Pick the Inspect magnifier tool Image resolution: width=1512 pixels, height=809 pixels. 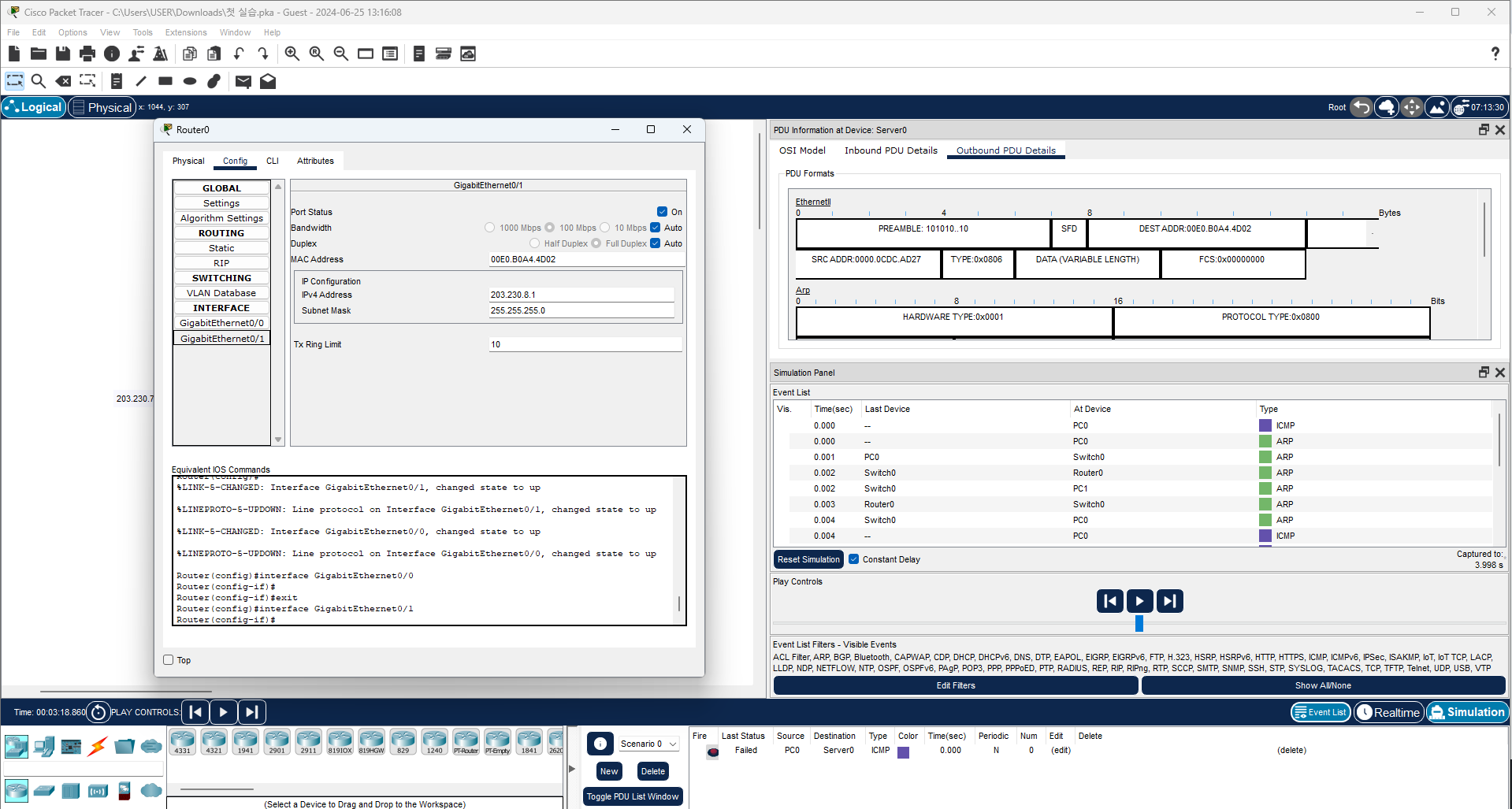(39, 81)
